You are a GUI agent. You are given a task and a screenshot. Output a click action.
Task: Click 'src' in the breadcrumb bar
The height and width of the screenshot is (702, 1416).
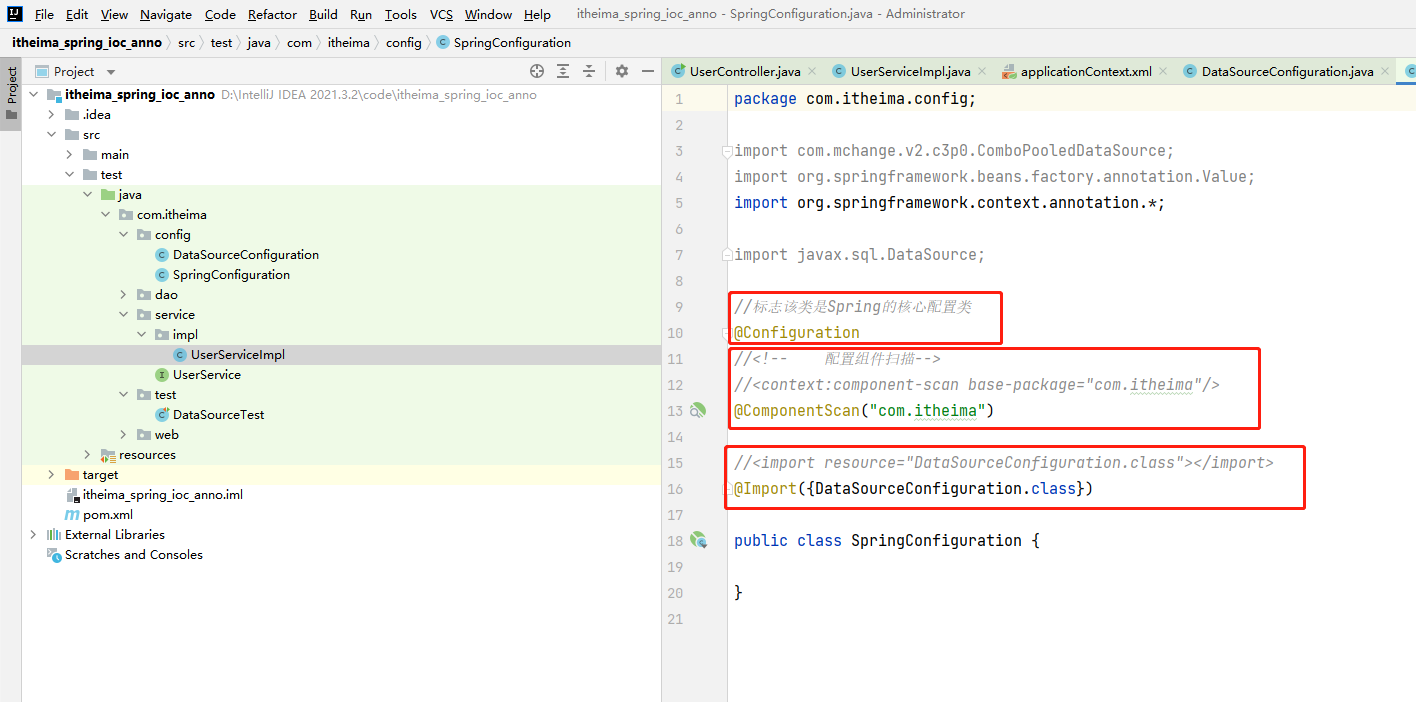(x=186, y=43)
